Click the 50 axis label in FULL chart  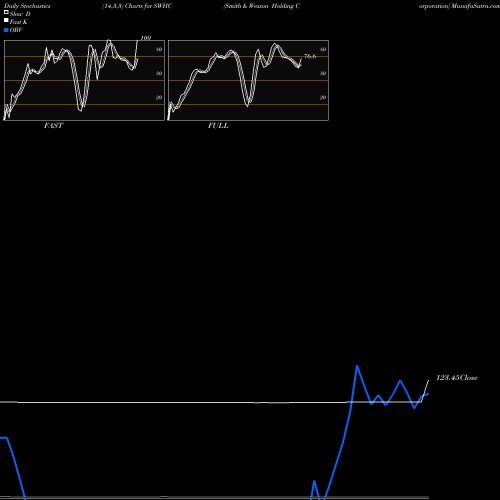323,73
